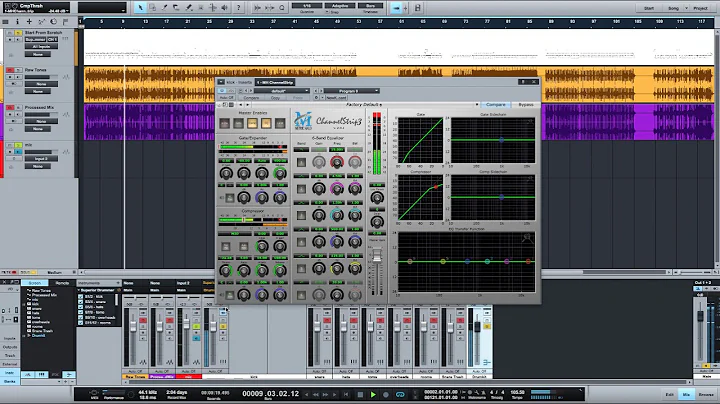
Task: Open the plugin preset 'default' dropdown
Action: pyautogui.click(x=282, y=91)
